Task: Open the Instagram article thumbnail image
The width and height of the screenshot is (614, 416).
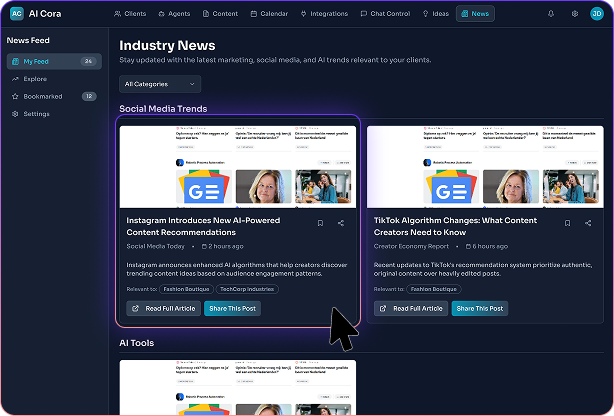Action: [239, 165]
